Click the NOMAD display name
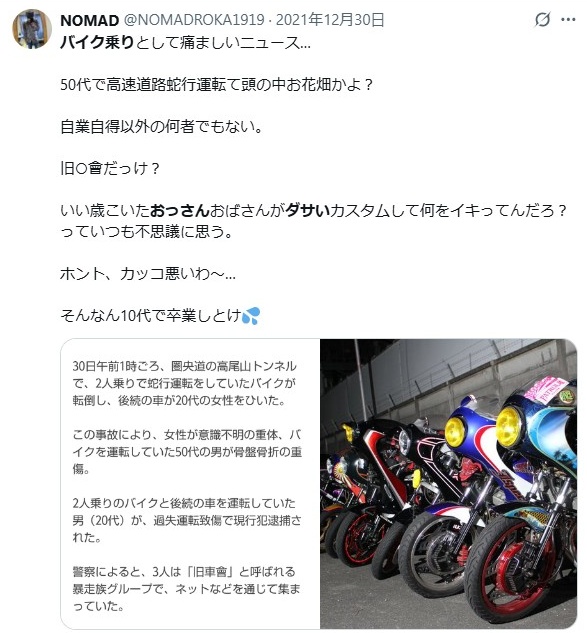This screenshot has height=633, width=587. click(89, 20)
